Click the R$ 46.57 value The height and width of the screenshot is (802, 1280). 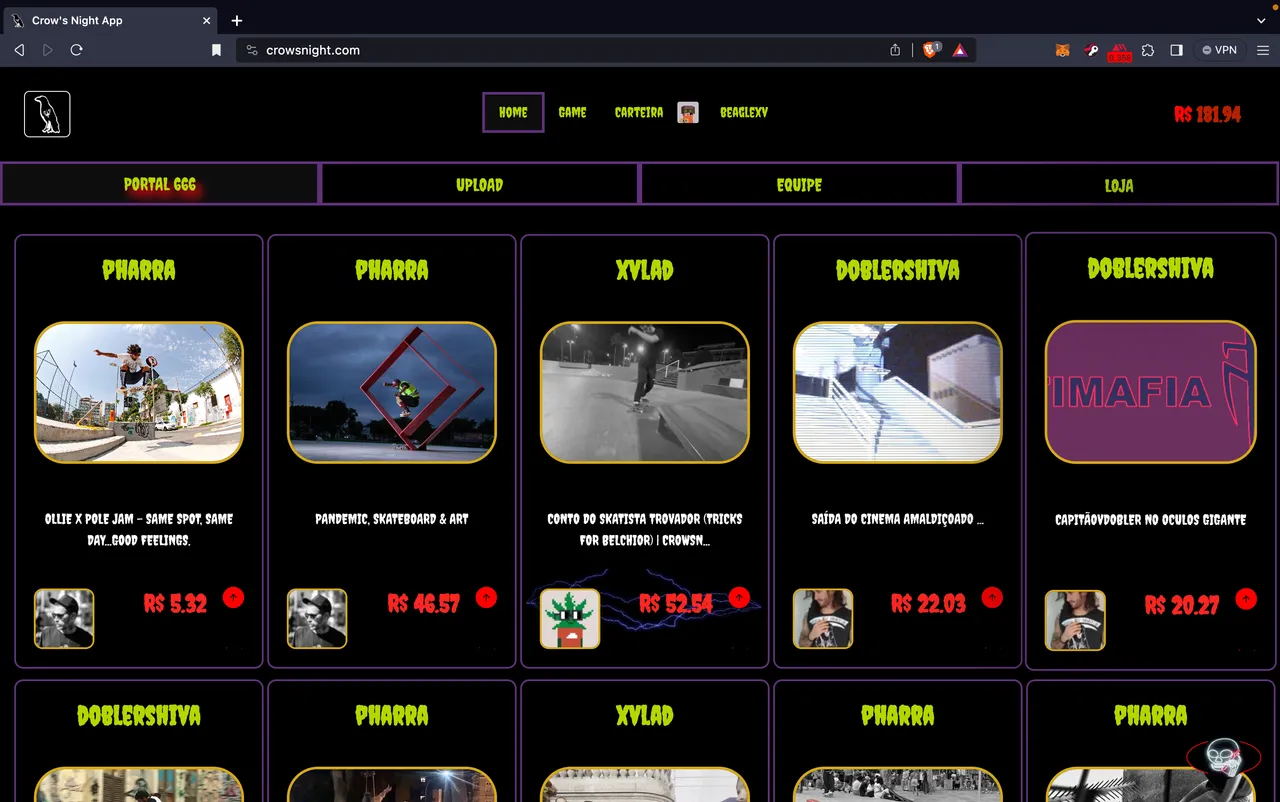(424, 604)
